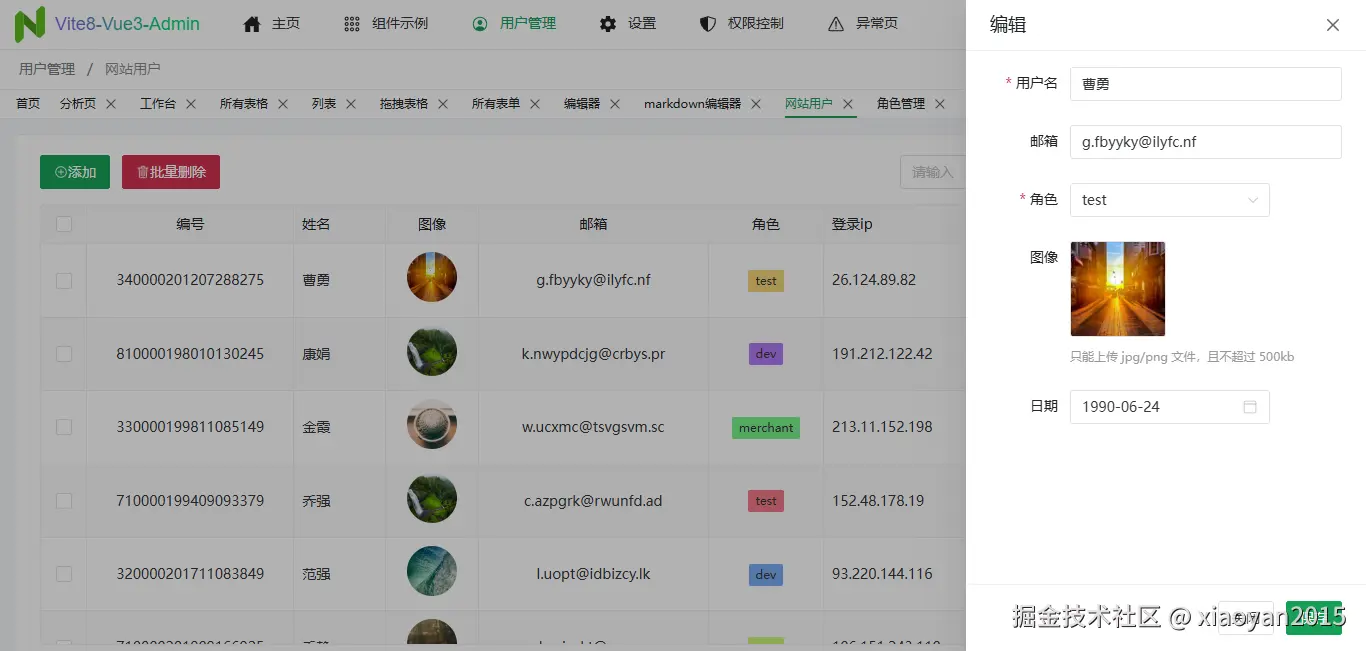Click avatar image in 范强 row

432,572
